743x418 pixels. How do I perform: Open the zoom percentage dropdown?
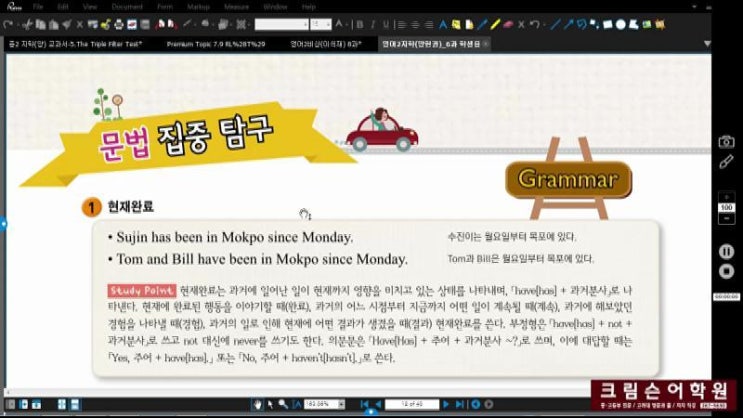(341, 404)
